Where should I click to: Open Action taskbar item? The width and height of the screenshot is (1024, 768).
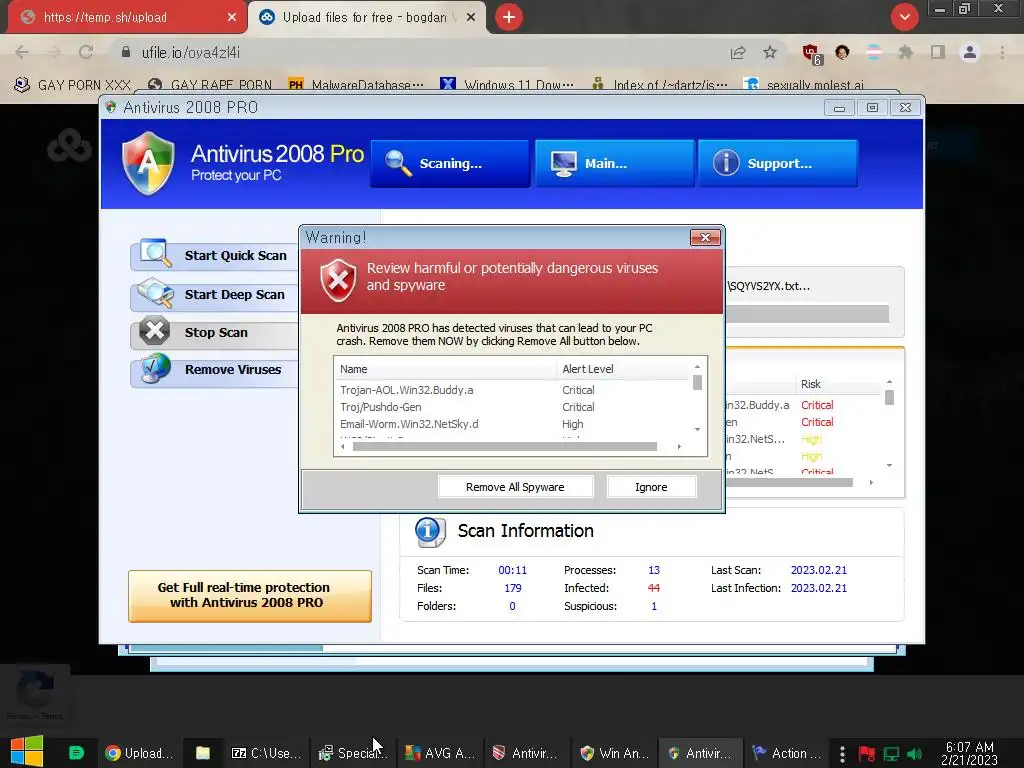[786, 753]
